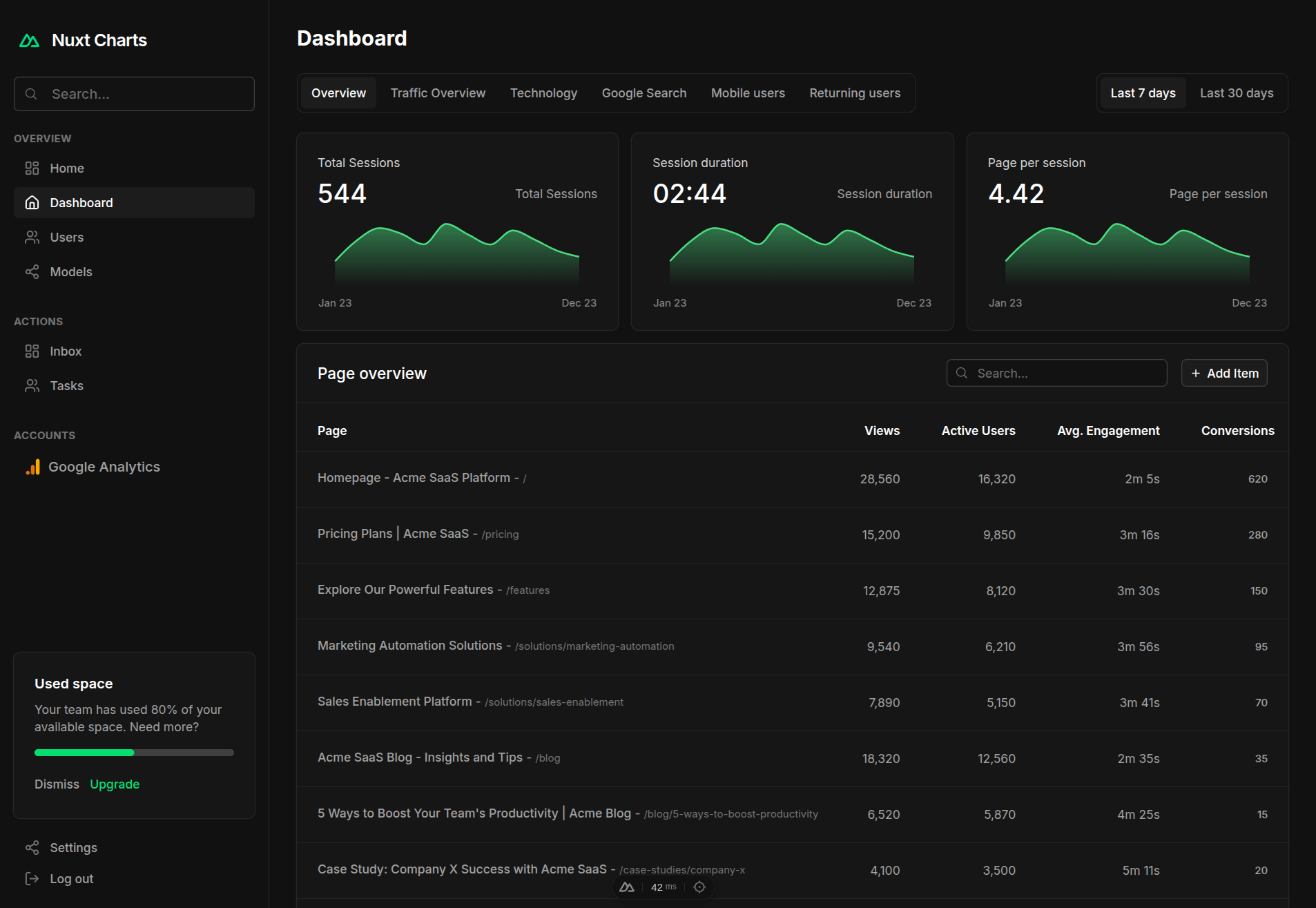
Task: Click the 9,850 active users value
Action: tap(999, 535)
